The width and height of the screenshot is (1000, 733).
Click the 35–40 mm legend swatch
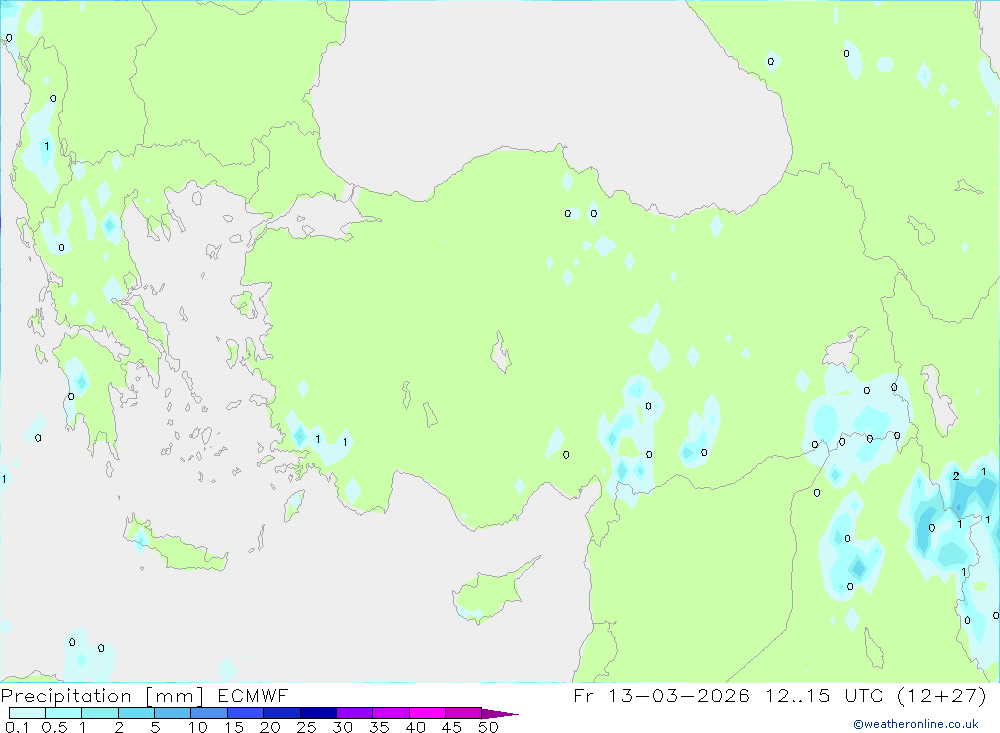391,713
